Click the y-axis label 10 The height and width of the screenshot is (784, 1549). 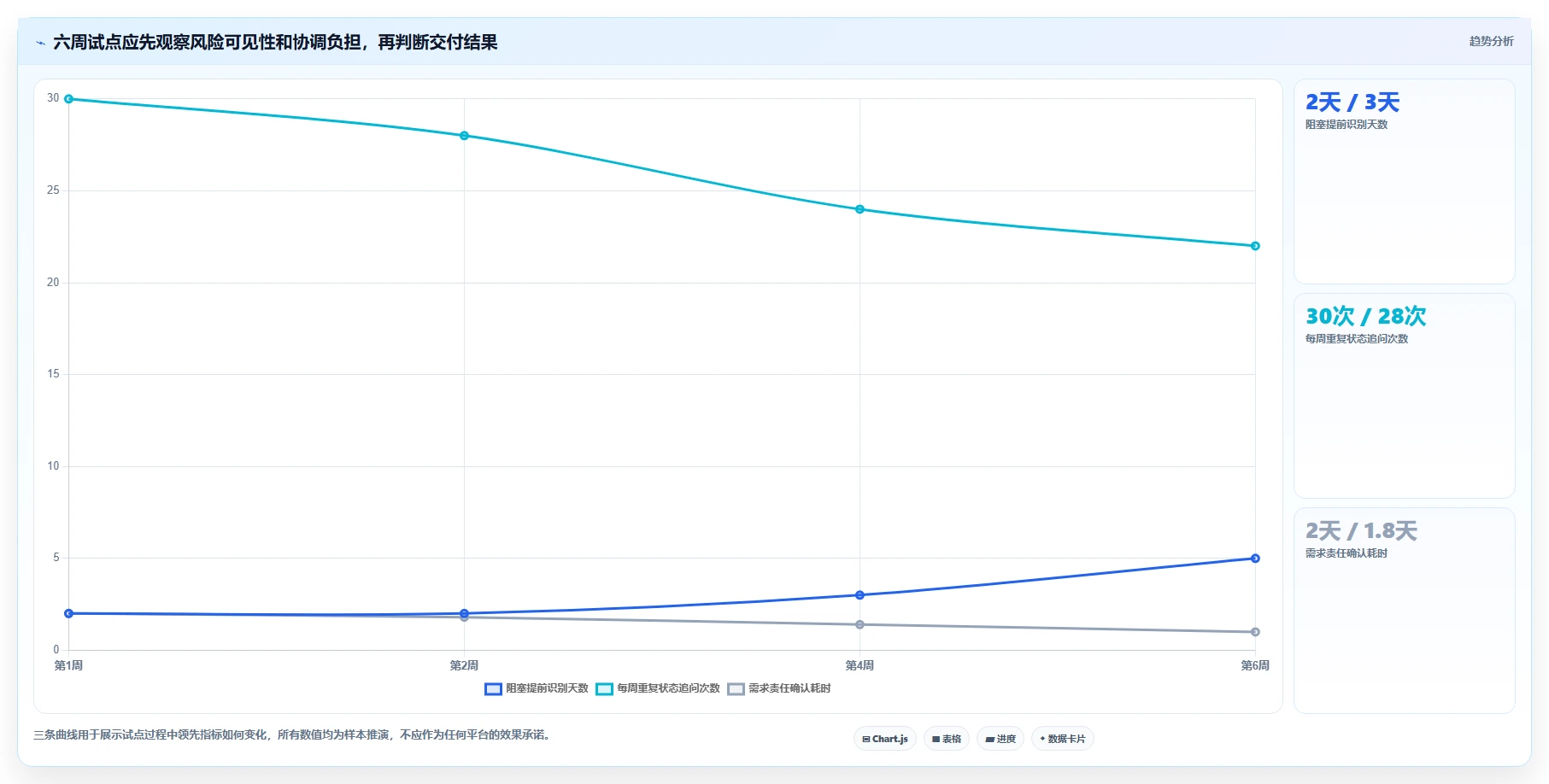click(53, 466)
